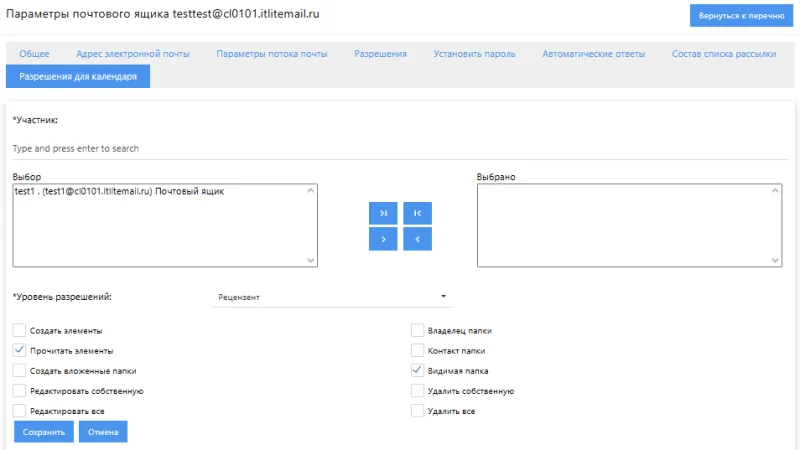
Task: Click the move selected right (>) arrow
Action: (x=382, y=239)
